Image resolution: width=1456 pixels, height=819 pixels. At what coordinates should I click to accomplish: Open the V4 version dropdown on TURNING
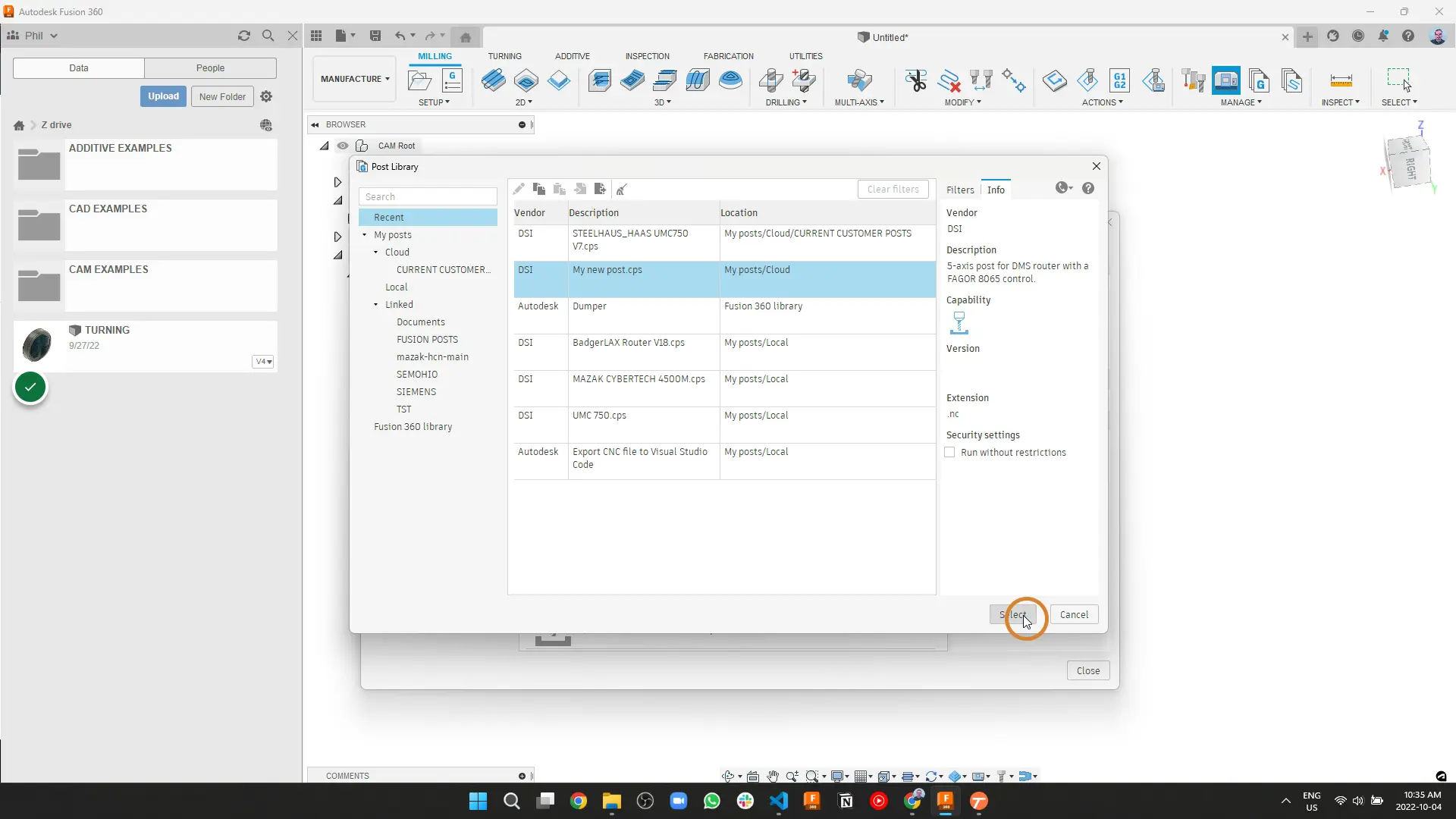tap(263, 362)
